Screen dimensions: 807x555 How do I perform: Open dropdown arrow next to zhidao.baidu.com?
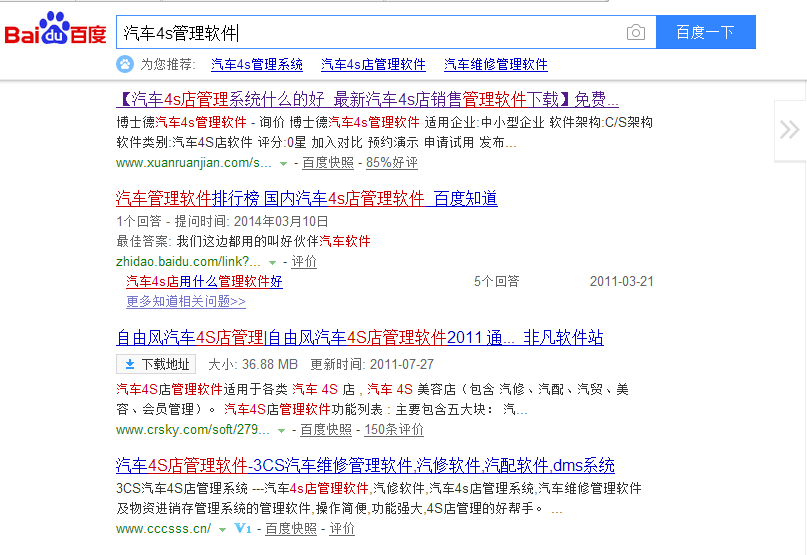click(272, 263)
